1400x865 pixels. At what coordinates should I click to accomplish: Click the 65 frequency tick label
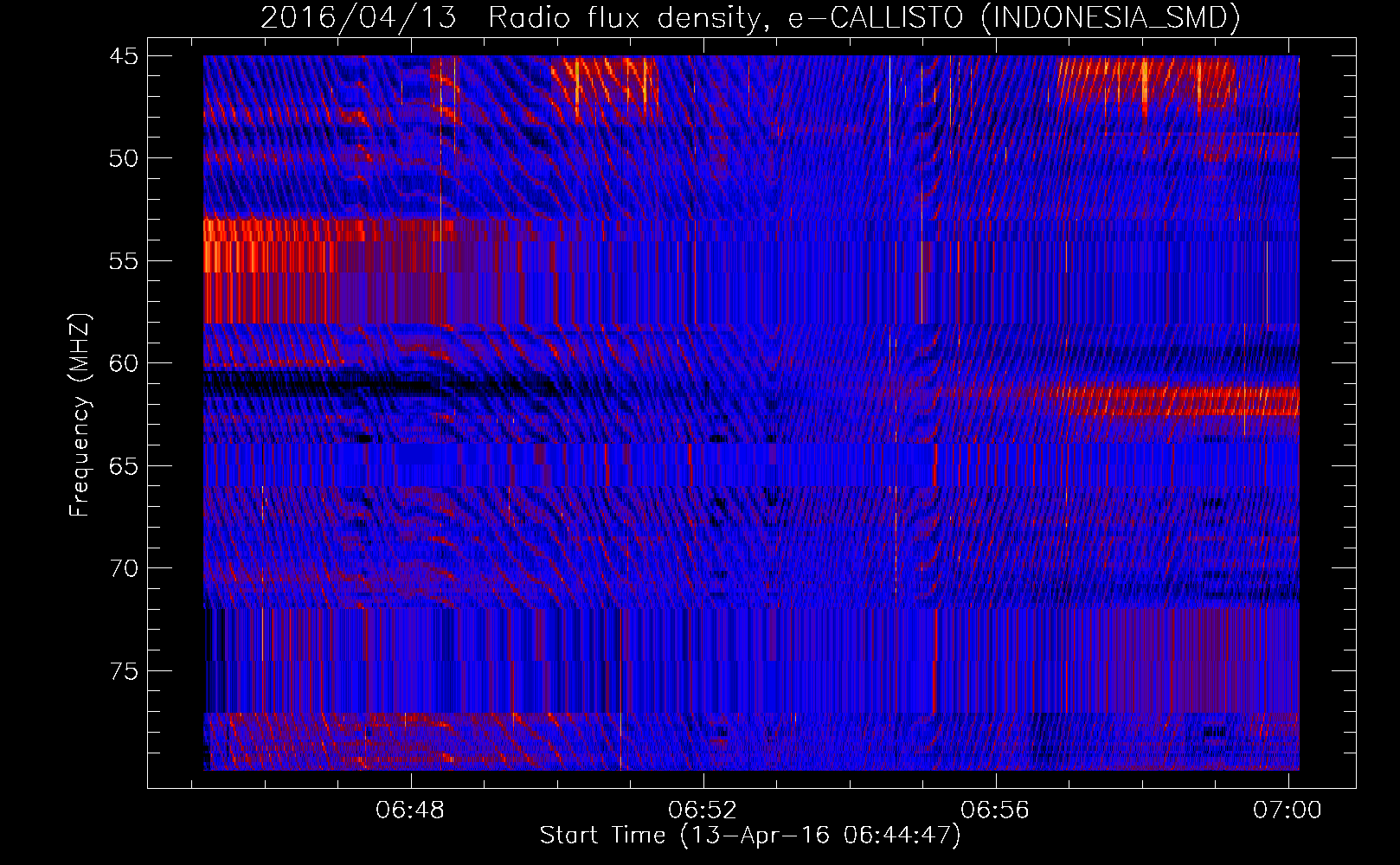pyautogui.click(x=124, y=466)
